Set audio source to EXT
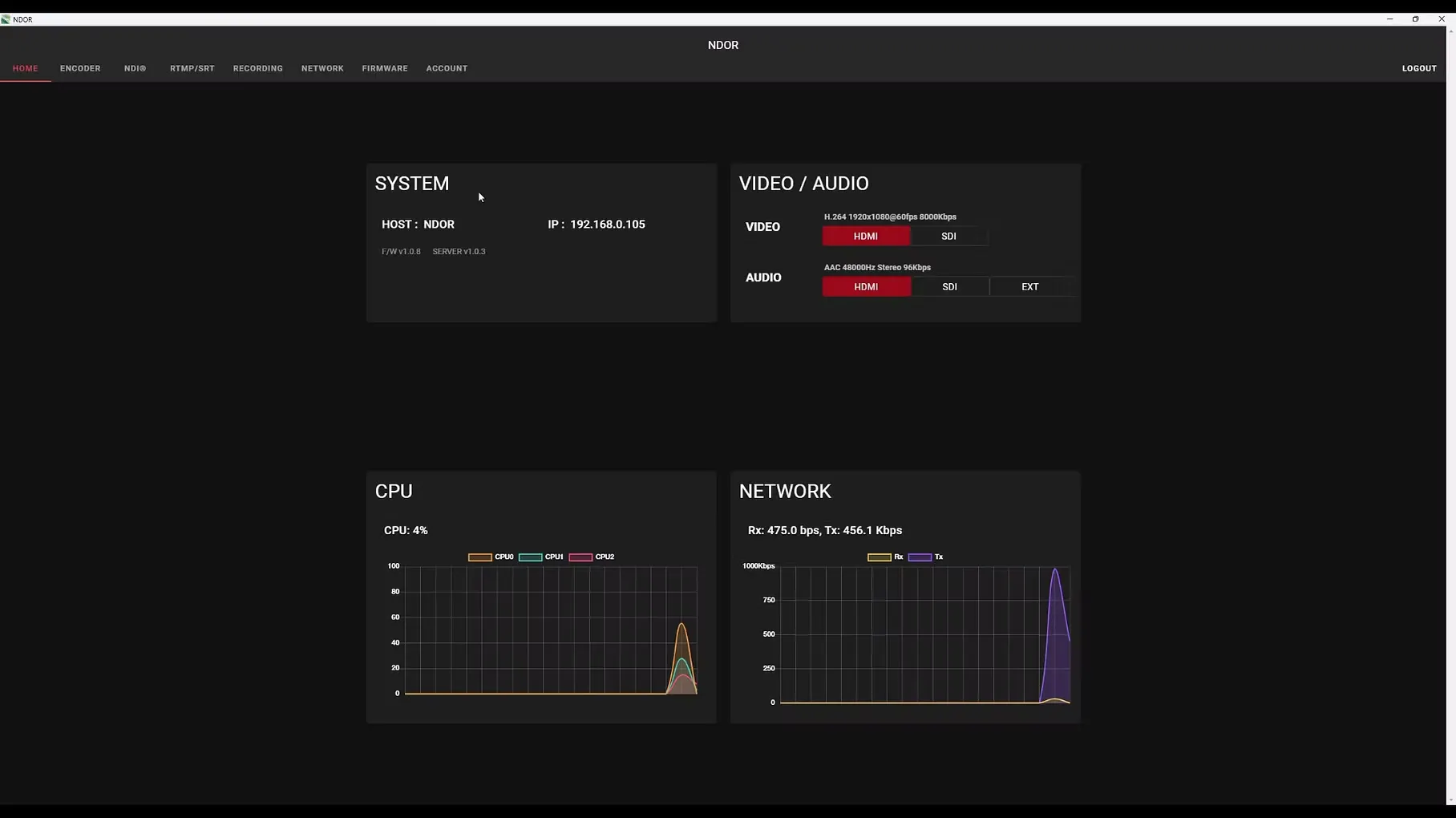Image resolution: width=1456 pixels, height=818 pixels. (x=1030, y=287)
